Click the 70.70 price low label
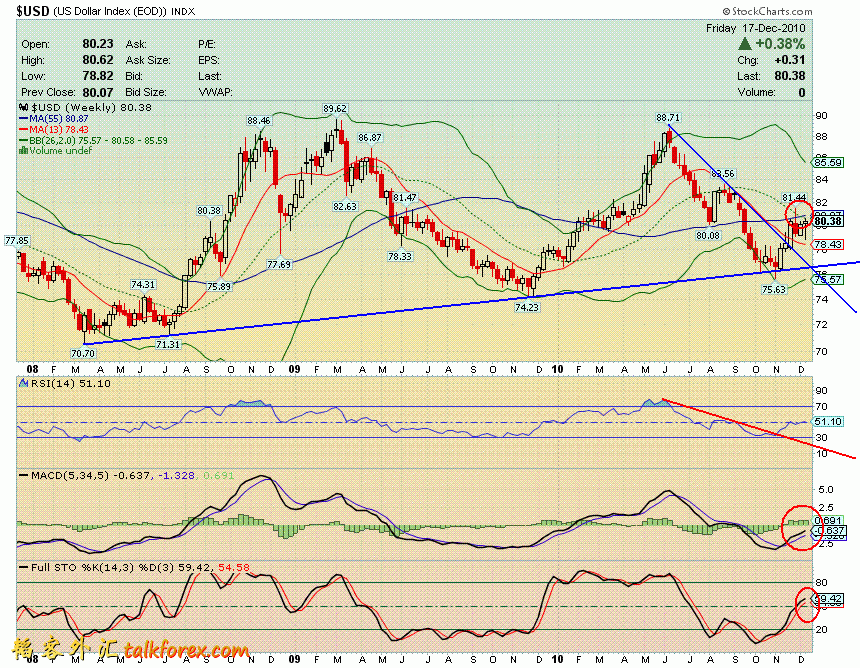Screen dimensions: 860x668 click(x=83, y=354)
